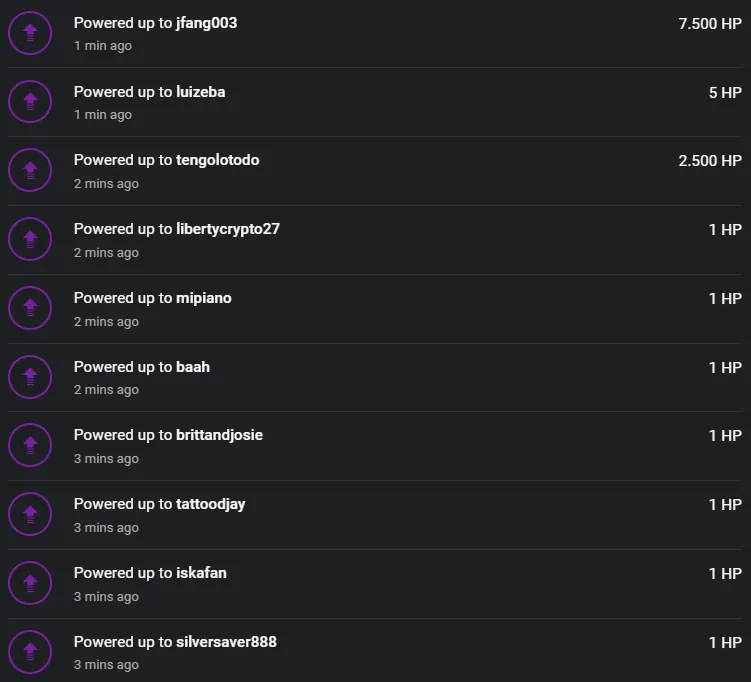Image resolution: width=751 pixels, height=682 pixels.
Task: Click the 2.500 HP amount for tengolotodo
Action: coord(710,160)
